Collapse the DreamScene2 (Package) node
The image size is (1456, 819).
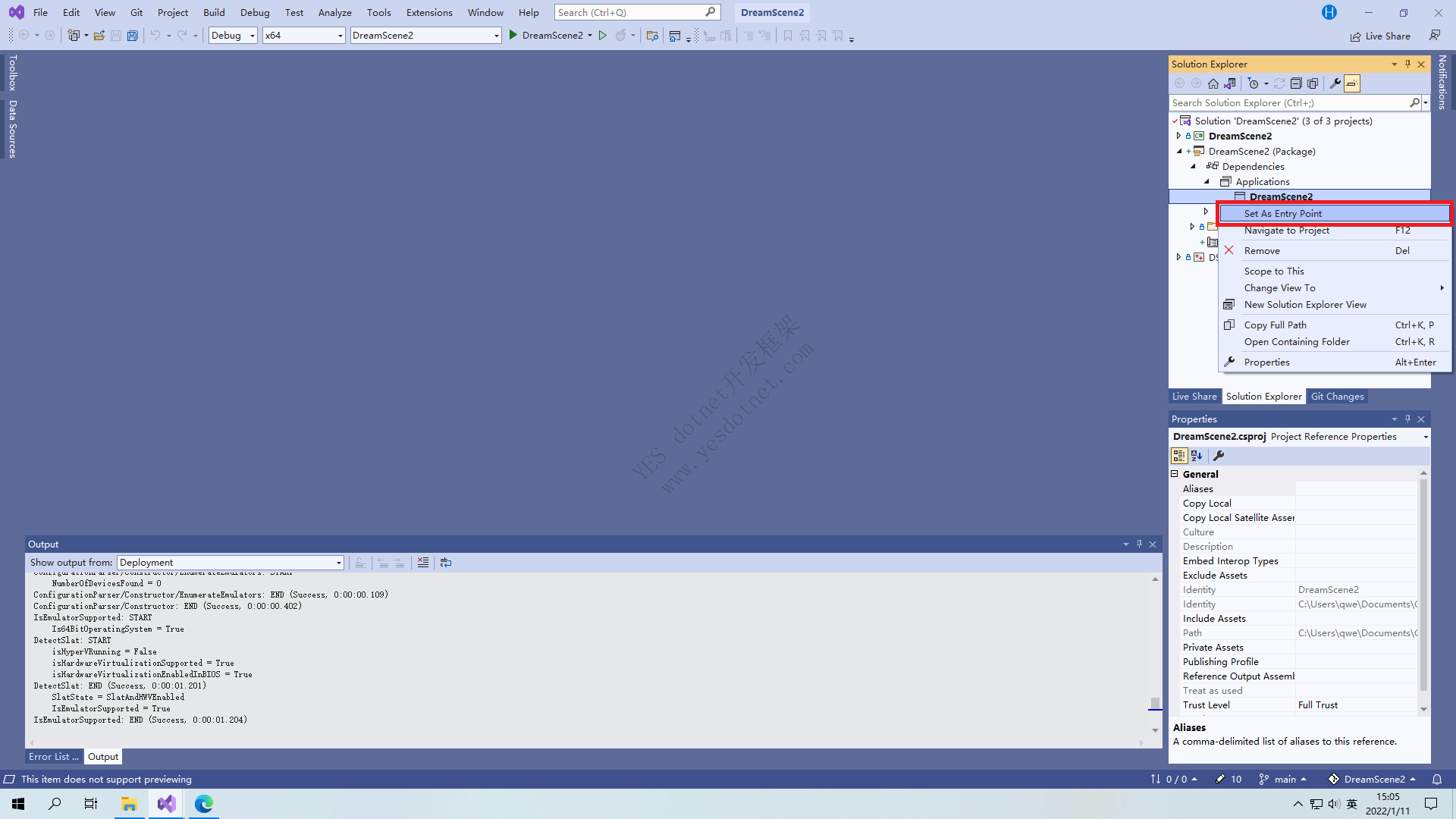pyautogui.click(x=1179, y=152)
